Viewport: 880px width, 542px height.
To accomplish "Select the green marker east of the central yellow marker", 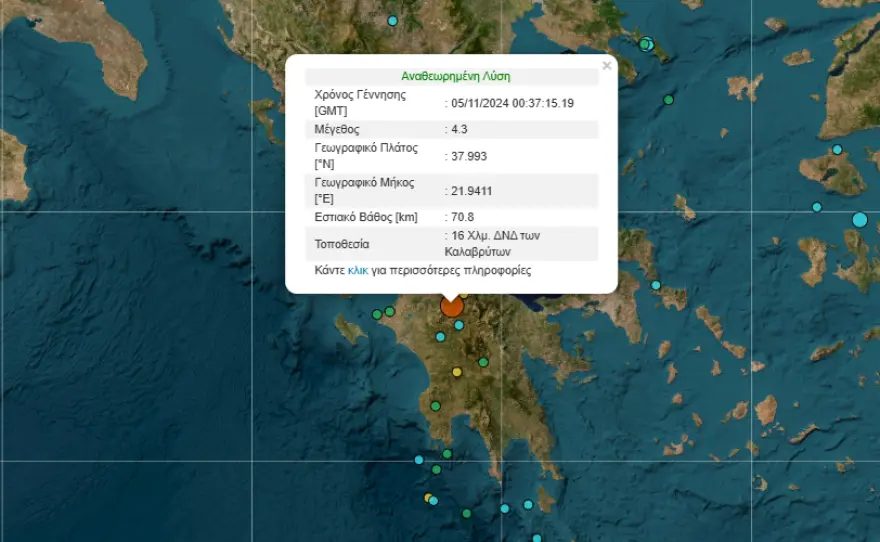I will tap(483, 362).
